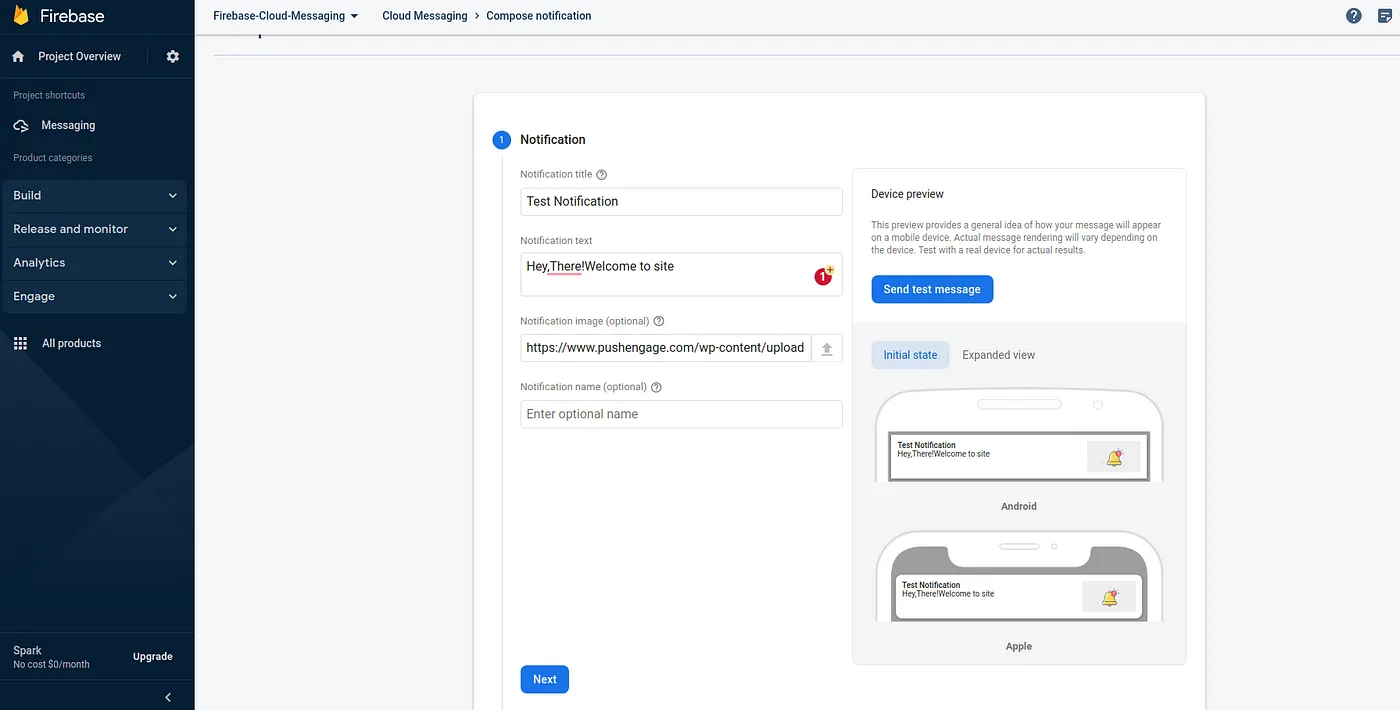
Task: Open Firebase-Cloud-Messaging project dropdown
Action: [286, 16]
